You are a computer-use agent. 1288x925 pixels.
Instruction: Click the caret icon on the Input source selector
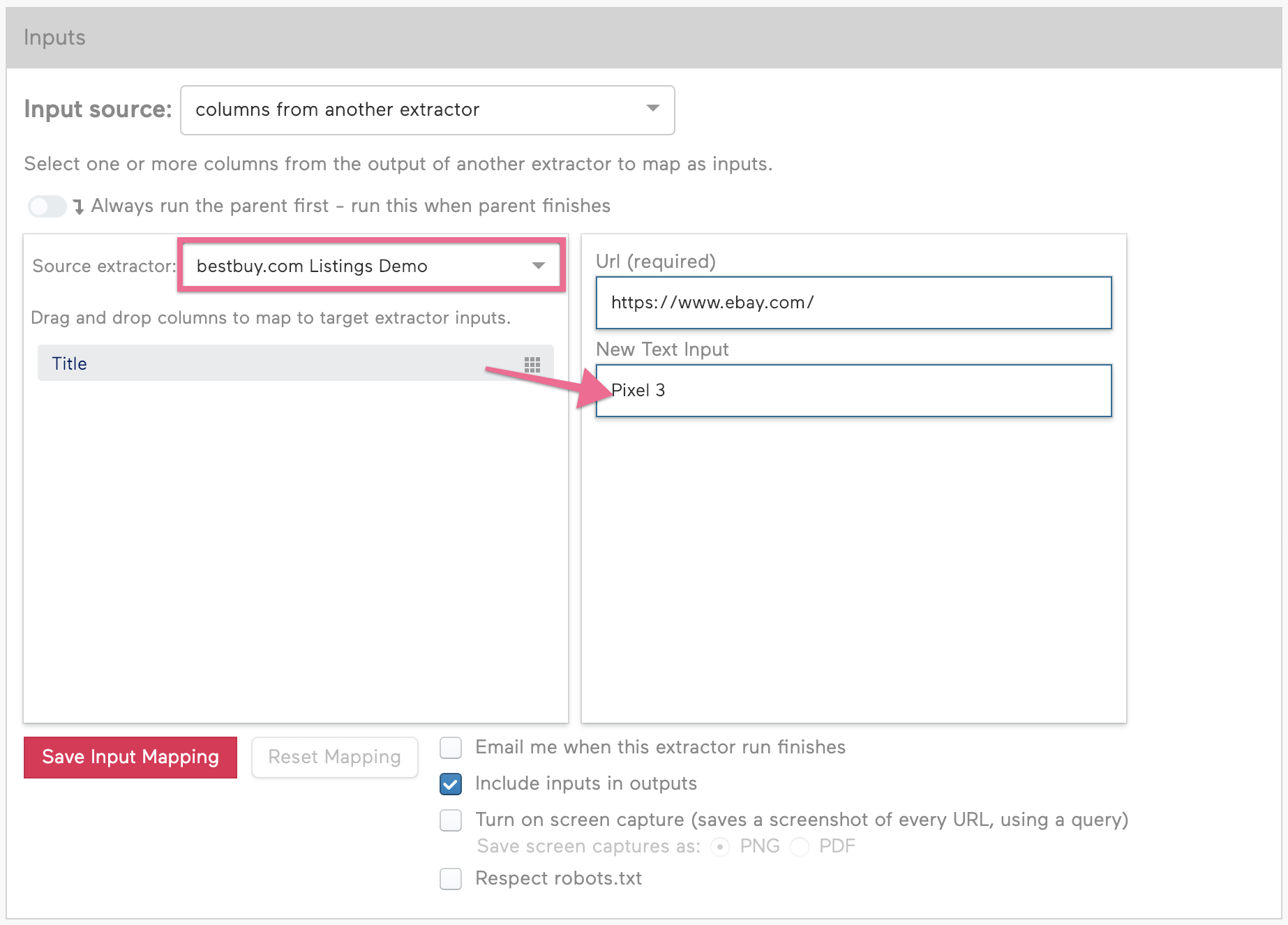click(x=653, y=109)
